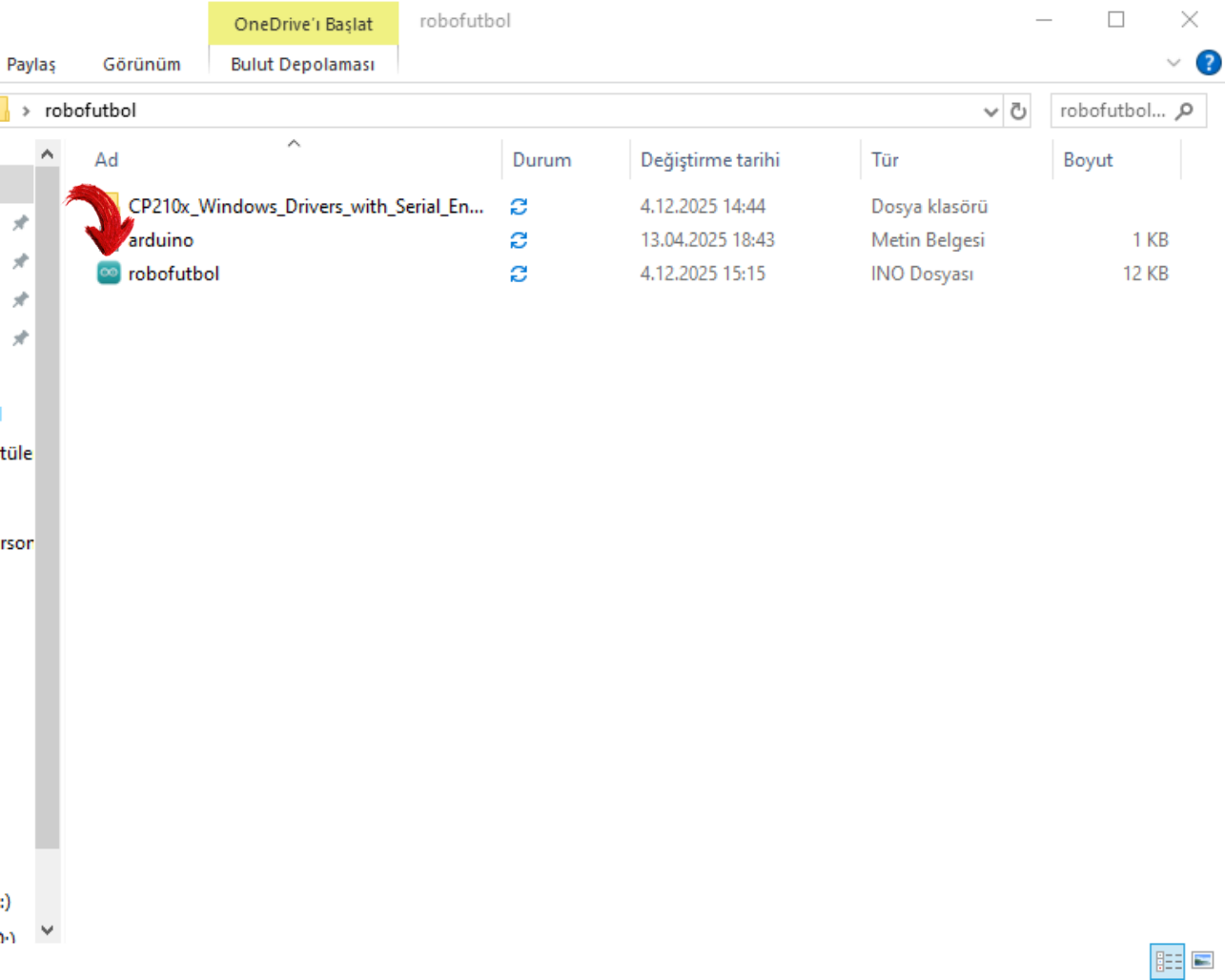Expand the ribbon using the chevron
The height and width of the screenshot is (980, 1225).
click(1174, 63)
